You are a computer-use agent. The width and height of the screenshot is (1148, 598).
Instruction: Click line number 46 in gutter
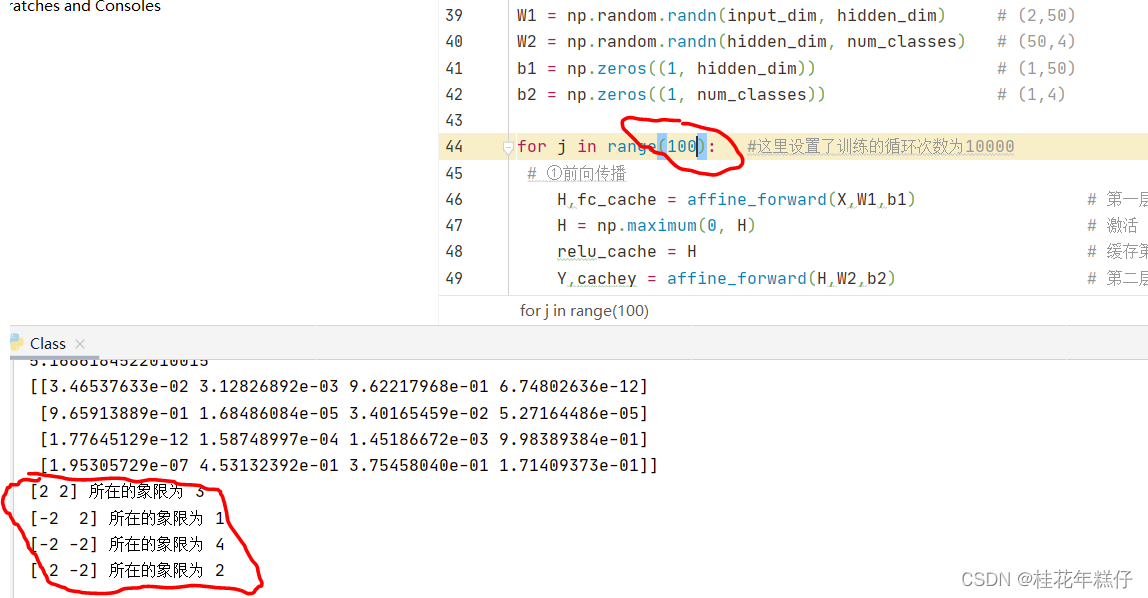454,199
